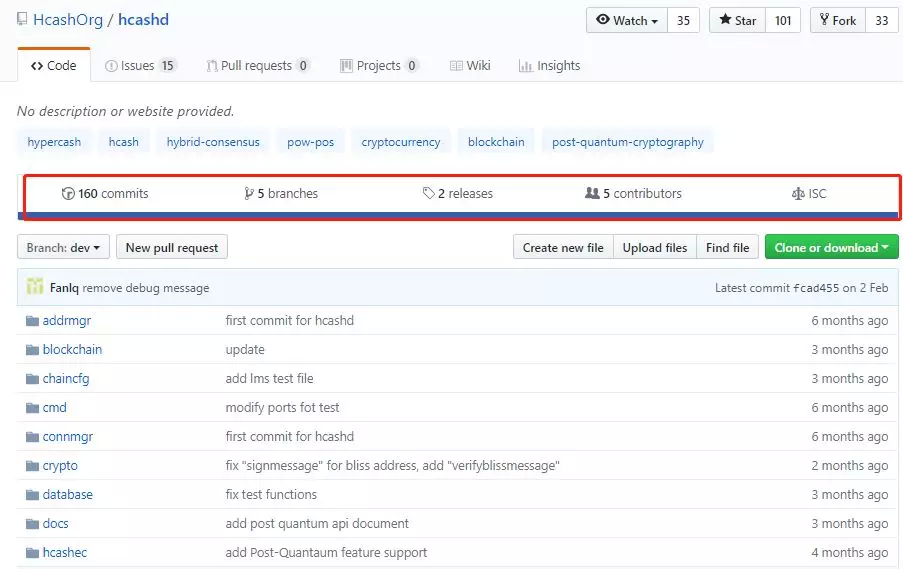View the 160 commits history
903x569 pixels.
105,194
